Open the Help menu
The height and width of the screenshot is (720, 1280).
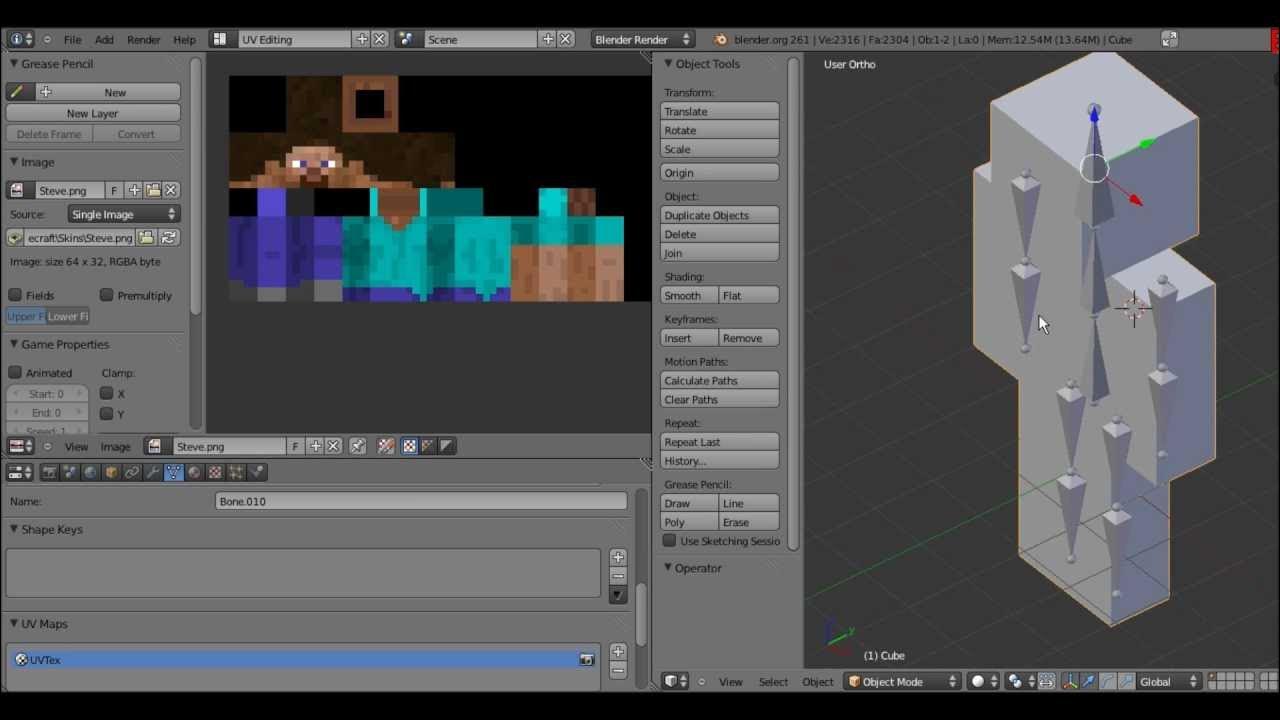[184, 39]
